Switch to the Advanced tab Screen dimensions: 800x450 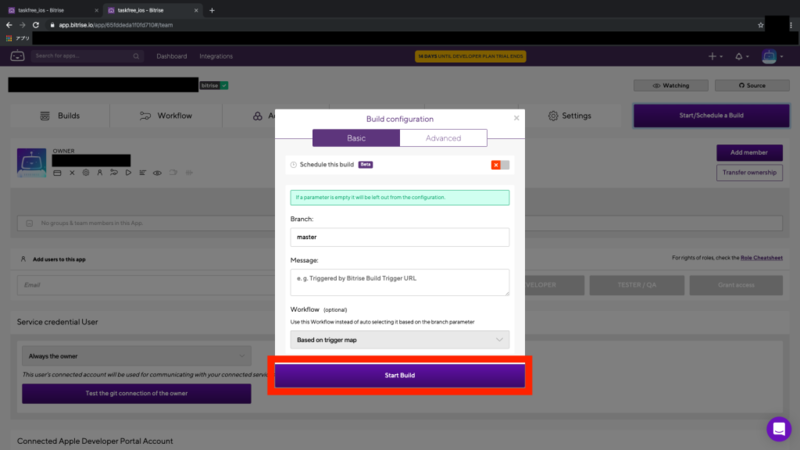(443, 138)
